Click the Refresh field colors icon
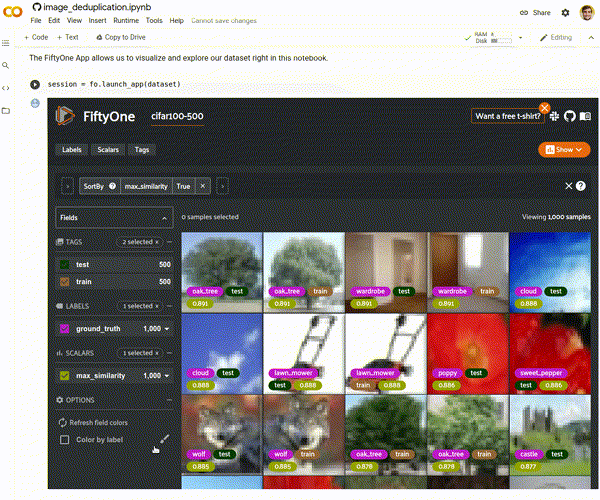Image resolution: width=600 pixels, height=500 pixels. coord(62,423)
